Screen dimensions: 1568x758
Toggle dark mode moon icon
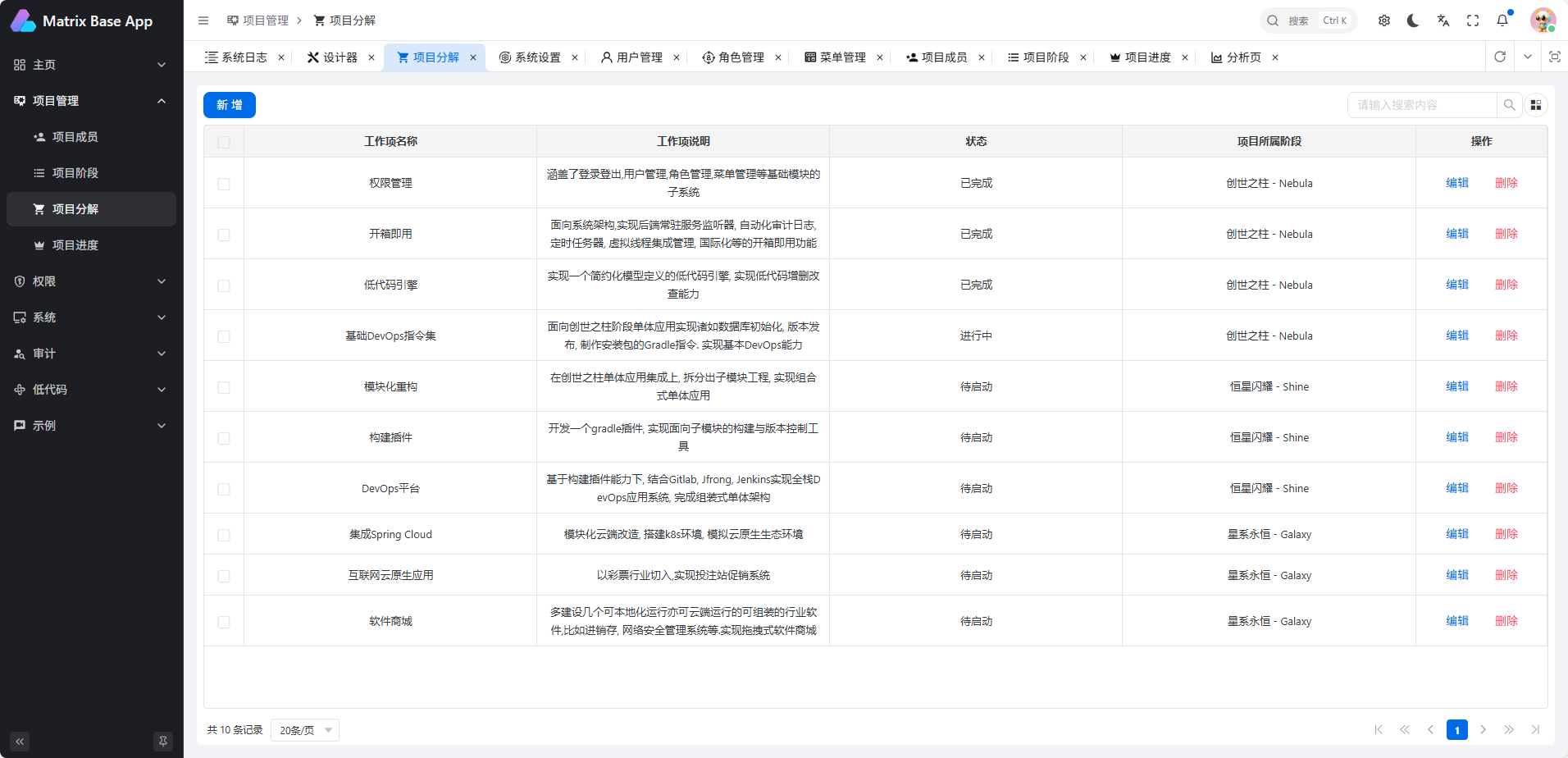1413,21
